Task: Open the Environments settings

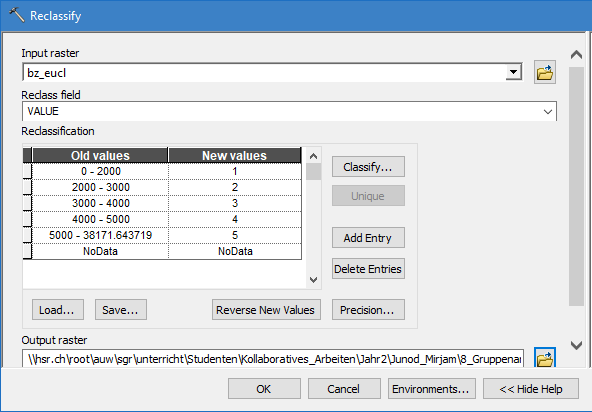Action: pyautogui.click(x=432, y=389)
